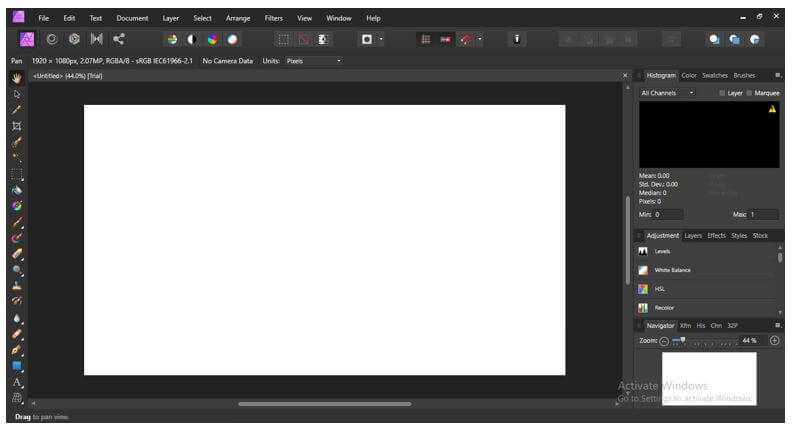Switch to the Effects tab
Screen dimensions: 804x433
tap(716, 236)
